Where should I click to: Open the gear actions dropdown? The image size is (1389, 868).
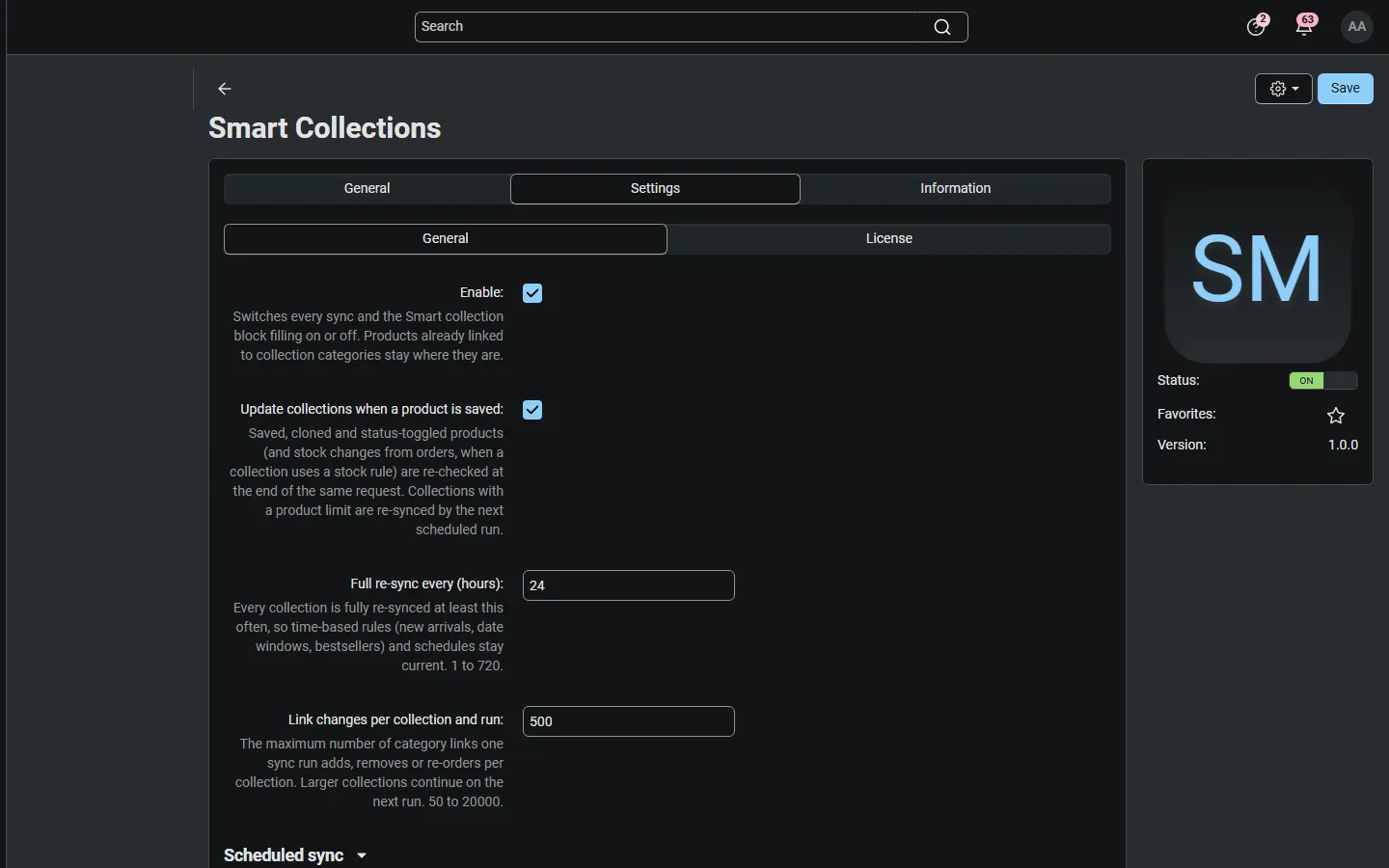tap(1284, 89)
